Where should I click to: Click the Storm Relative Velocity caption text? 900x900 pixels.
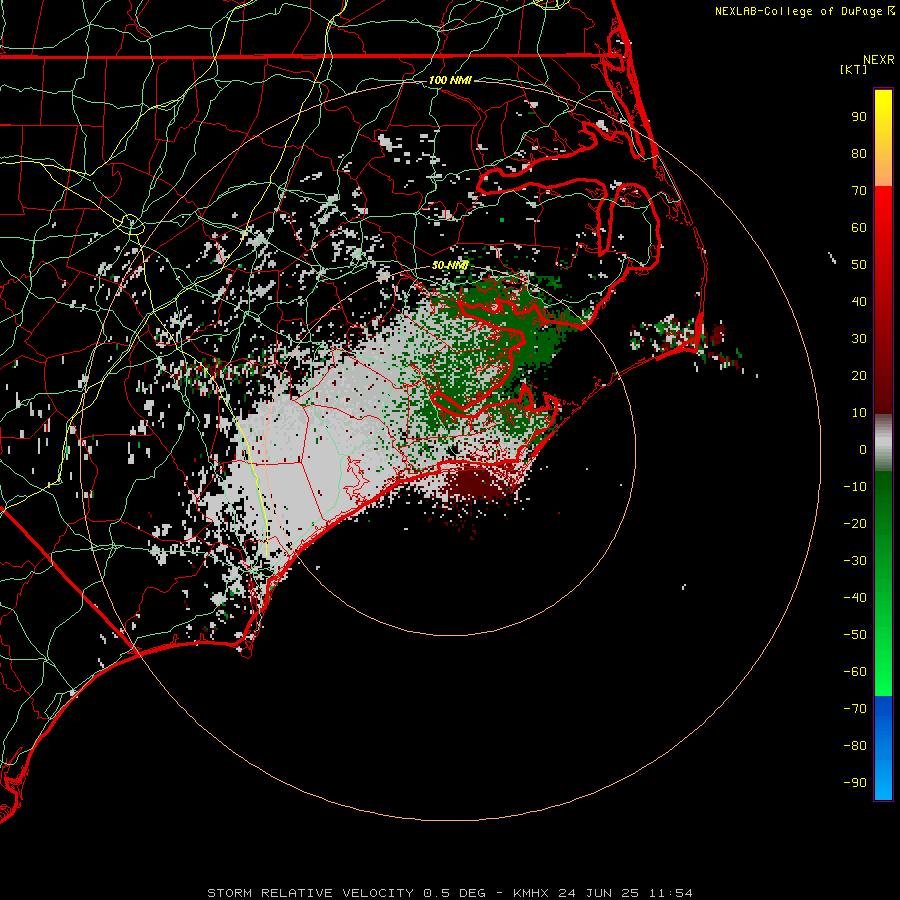(449, 893)
